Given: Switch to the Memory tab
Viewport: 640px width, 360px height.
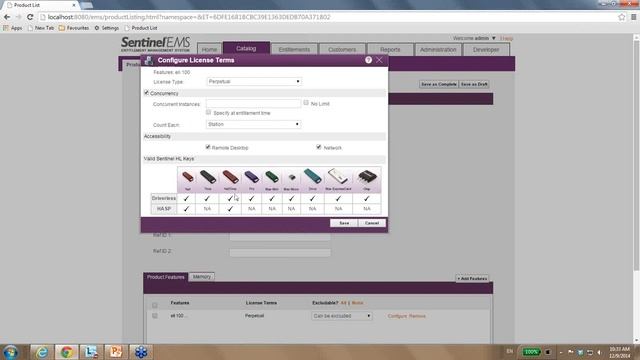Looking at the screenshot, I should [202, 277].
